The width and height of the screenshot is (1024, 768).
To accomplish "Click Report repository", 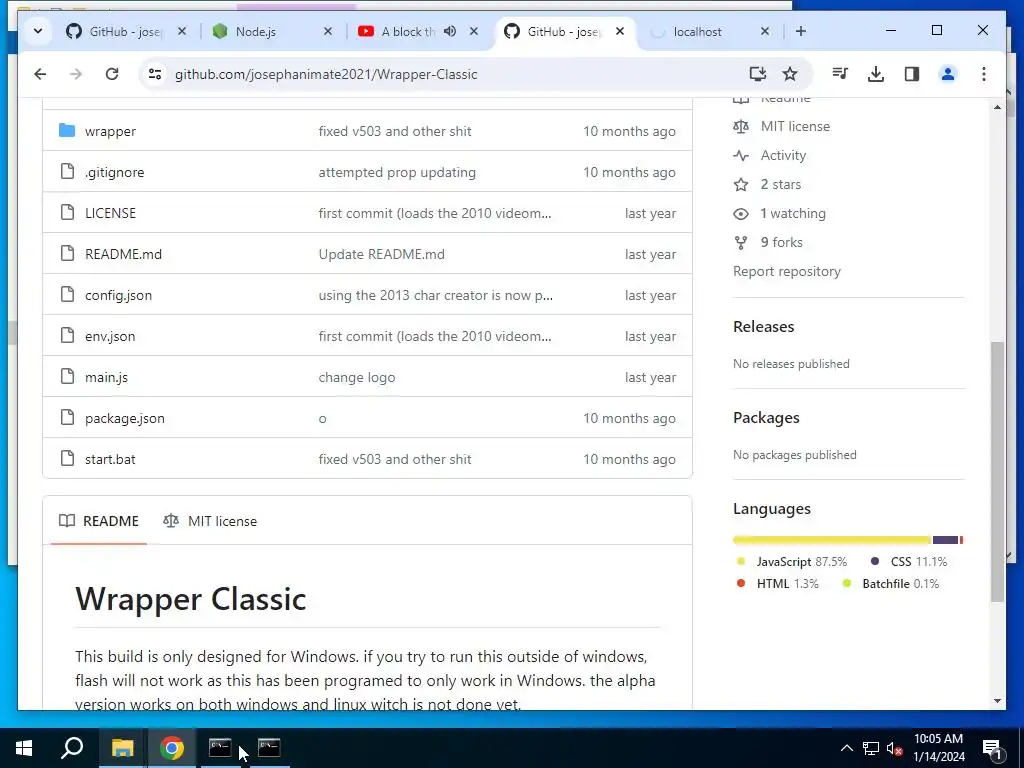I will pyautogui.click(x=787, y=272).
